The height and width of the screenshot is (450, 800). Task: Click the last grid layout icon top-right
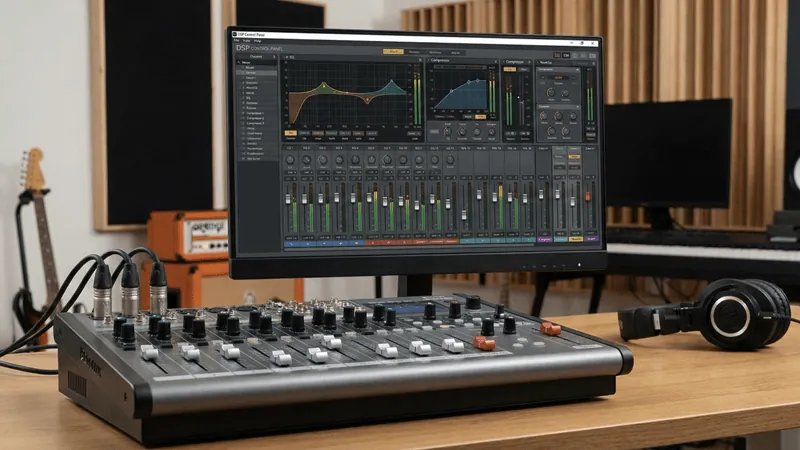pyautogui.click(x=592, y=56)
